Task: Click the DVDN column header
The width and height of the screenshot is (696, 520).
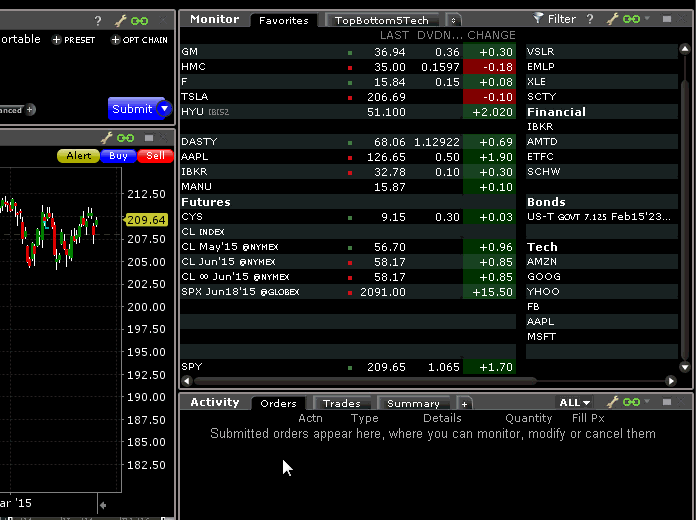Action: (439, 35)
